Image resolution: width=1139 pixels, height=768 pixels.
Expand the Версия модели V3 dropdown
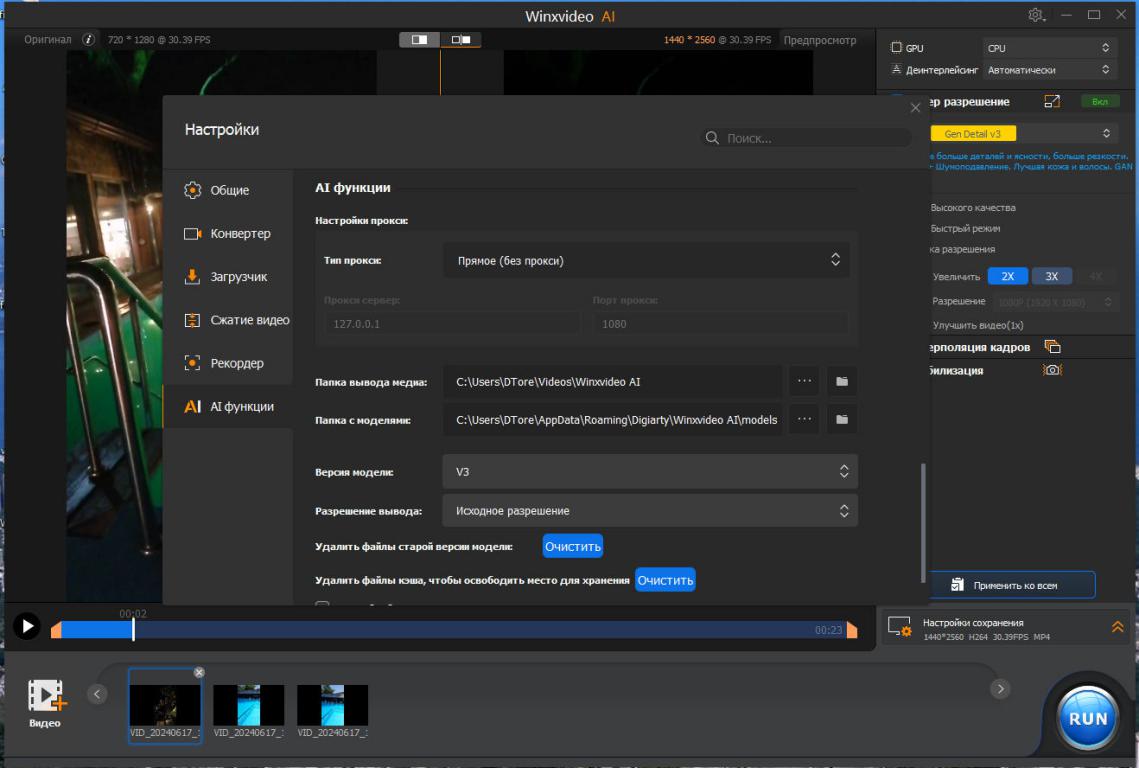[649, 471]
